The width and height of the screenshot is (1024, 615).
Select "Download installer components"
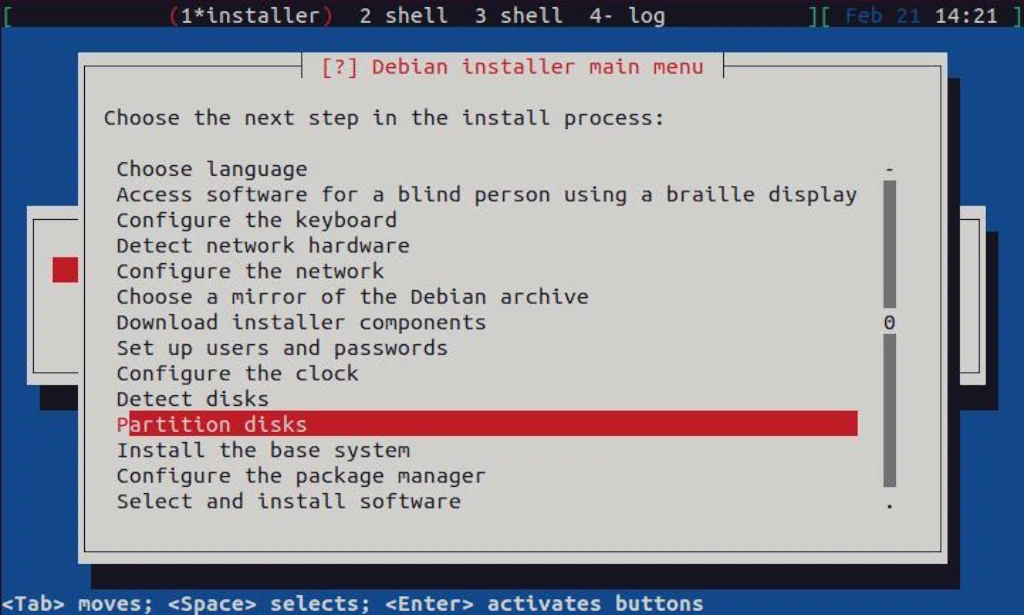(x=300, y=322)
